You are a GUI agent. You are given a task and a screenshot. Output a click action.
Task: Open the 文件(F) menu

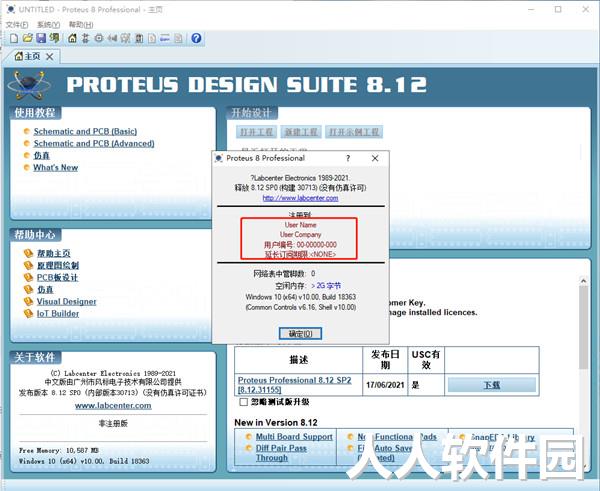17,24
